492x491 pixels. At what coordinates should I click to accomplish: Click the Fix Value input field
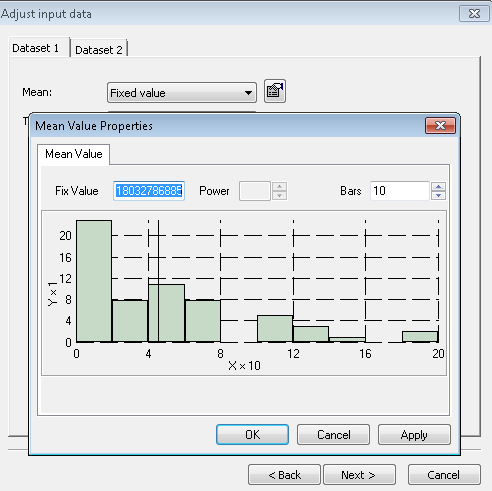pyautogui.click(x=149, y=191)
